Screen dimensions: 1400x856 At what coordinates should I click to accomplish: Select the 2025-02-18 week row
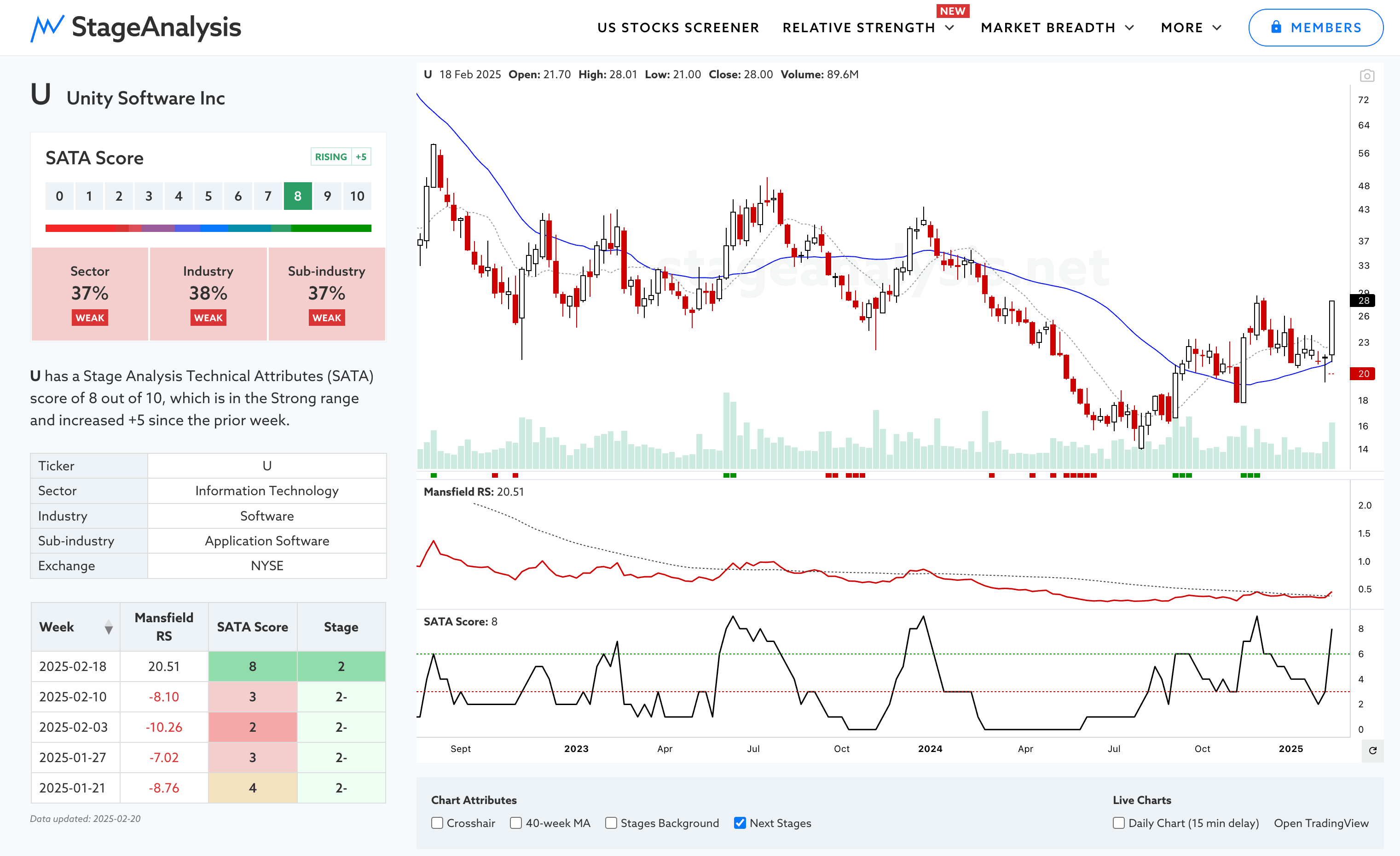coord(208,666)
